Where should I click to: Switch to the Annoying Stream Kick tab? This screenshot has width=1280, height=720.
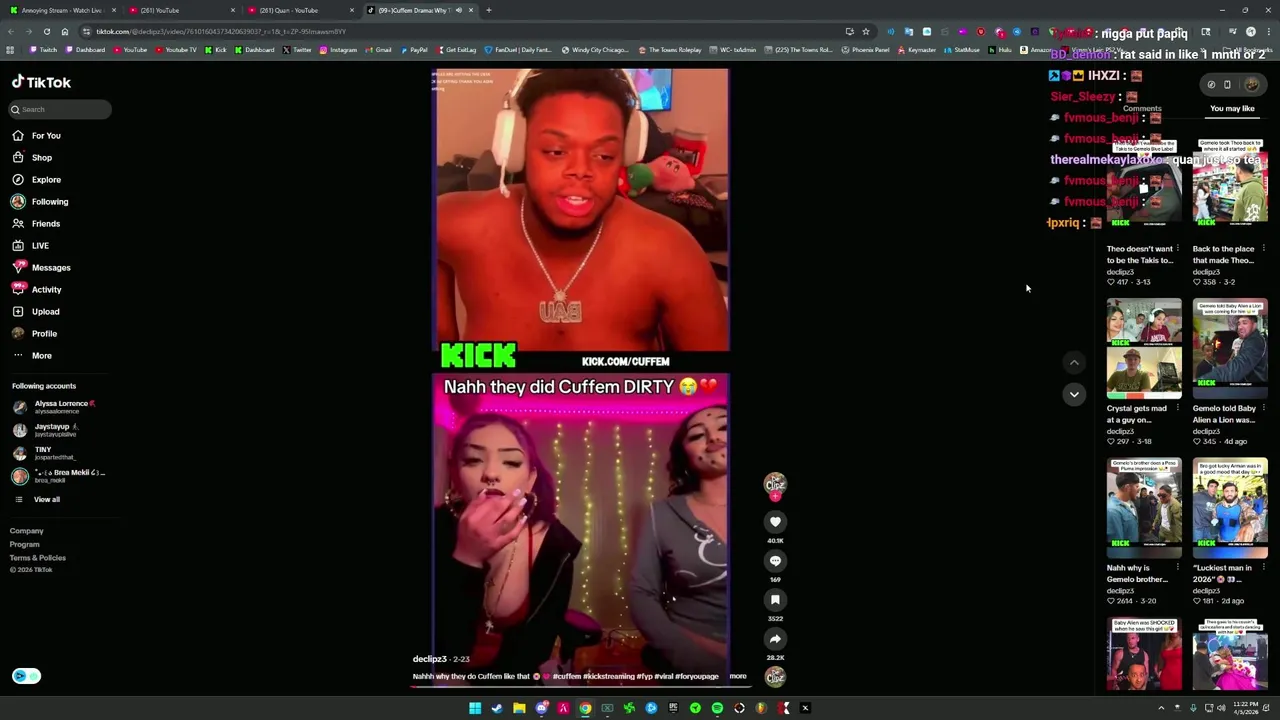point(60,10)
